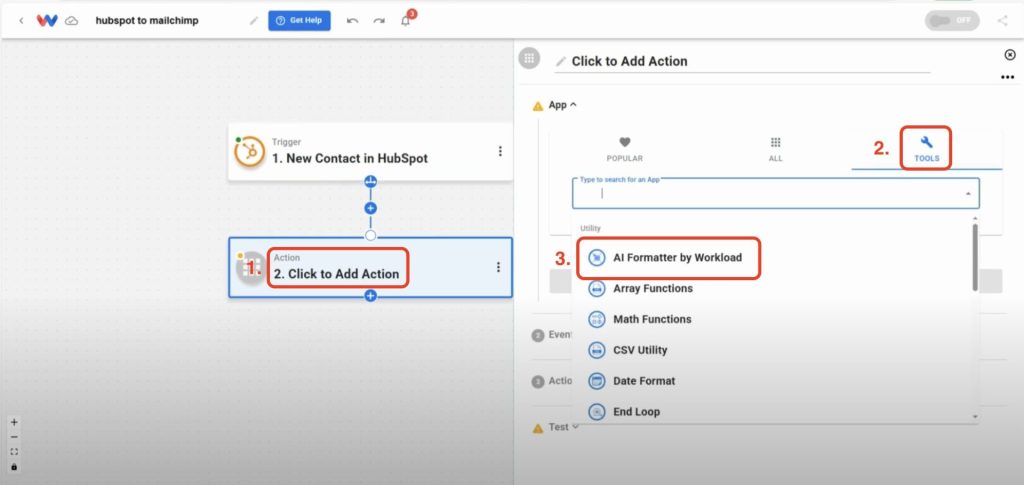Click the Array Functions icon
The image size is (1024, 485).
click(597, 289)
